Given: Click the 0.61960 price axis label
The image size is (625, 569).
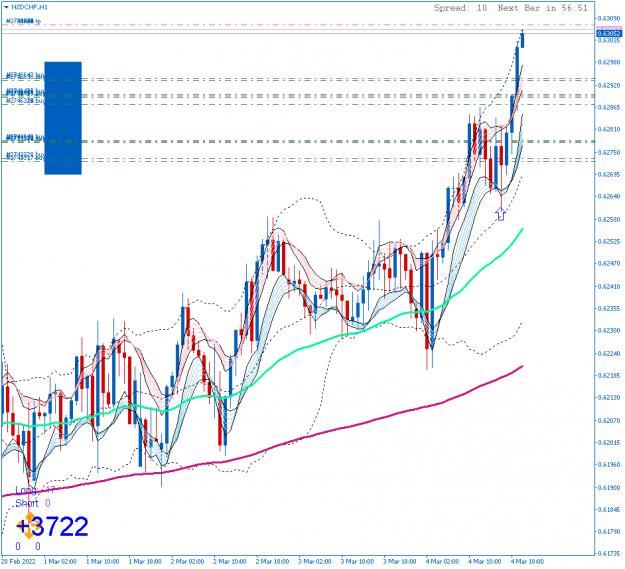Looking at the screenshot, I should 609,465.
